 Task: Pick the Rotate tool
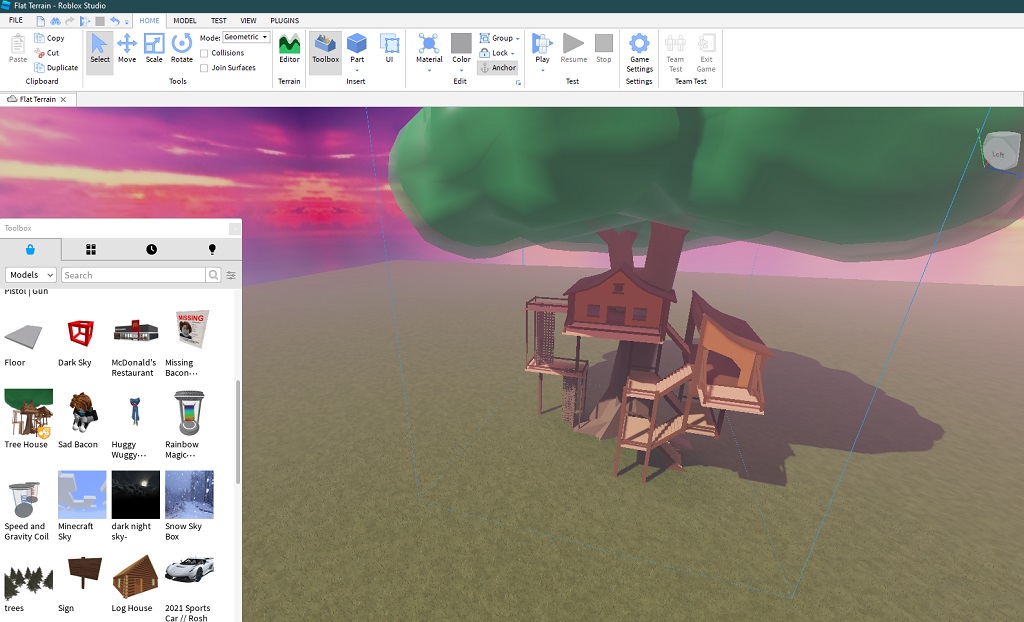pos(182,49)
